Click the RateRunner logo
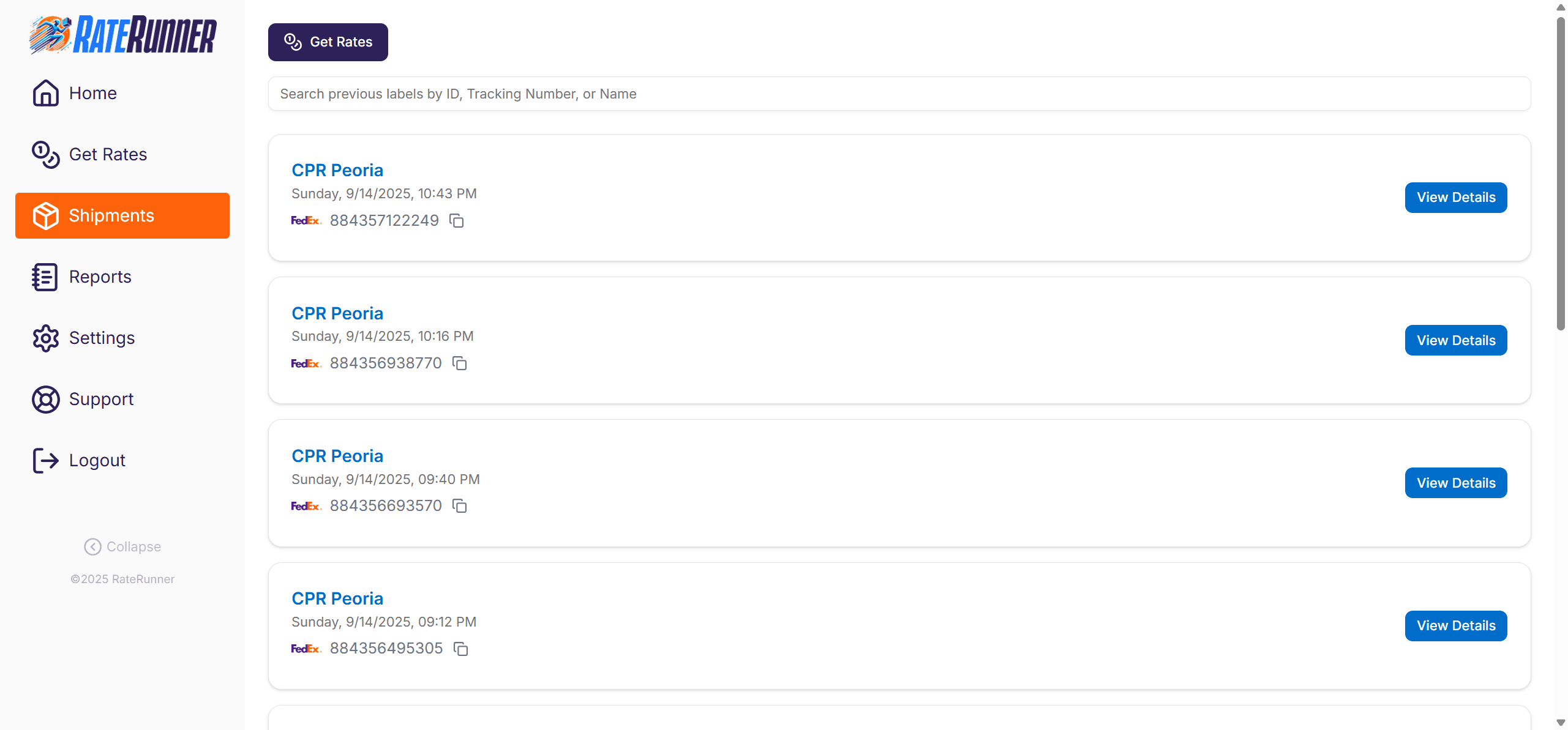The height and width of the screenshot is (730, 1568). (x=122, y=35)
